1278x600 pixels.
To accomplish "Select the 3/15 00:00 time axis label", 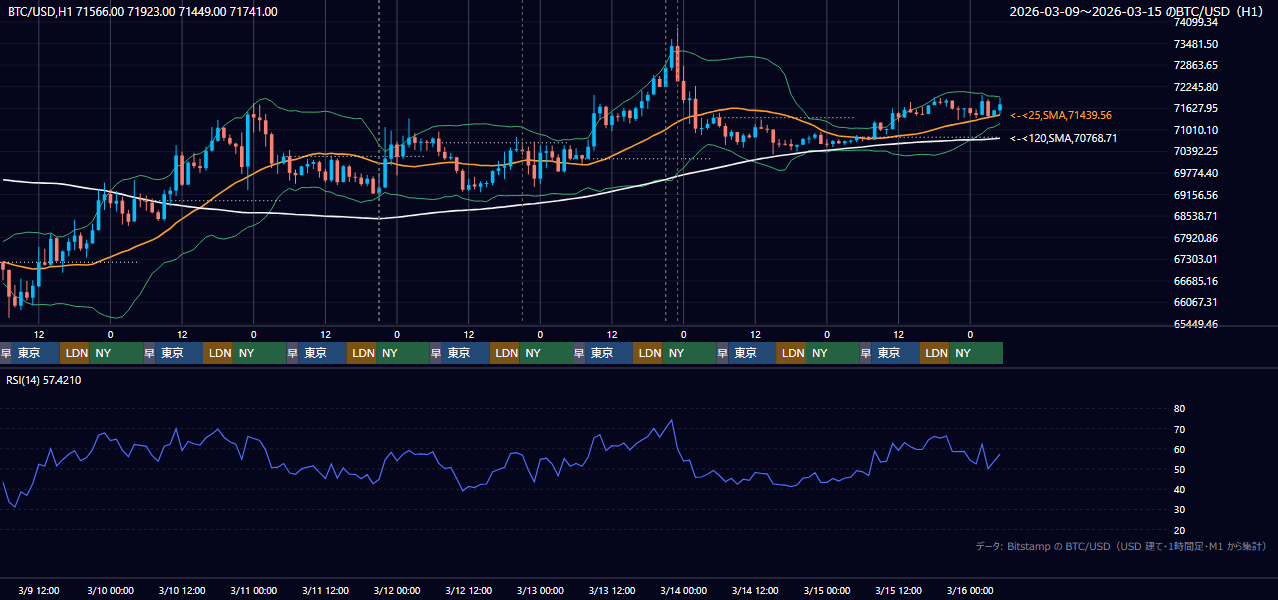I will pyautogui.click(x=827, y=590).
